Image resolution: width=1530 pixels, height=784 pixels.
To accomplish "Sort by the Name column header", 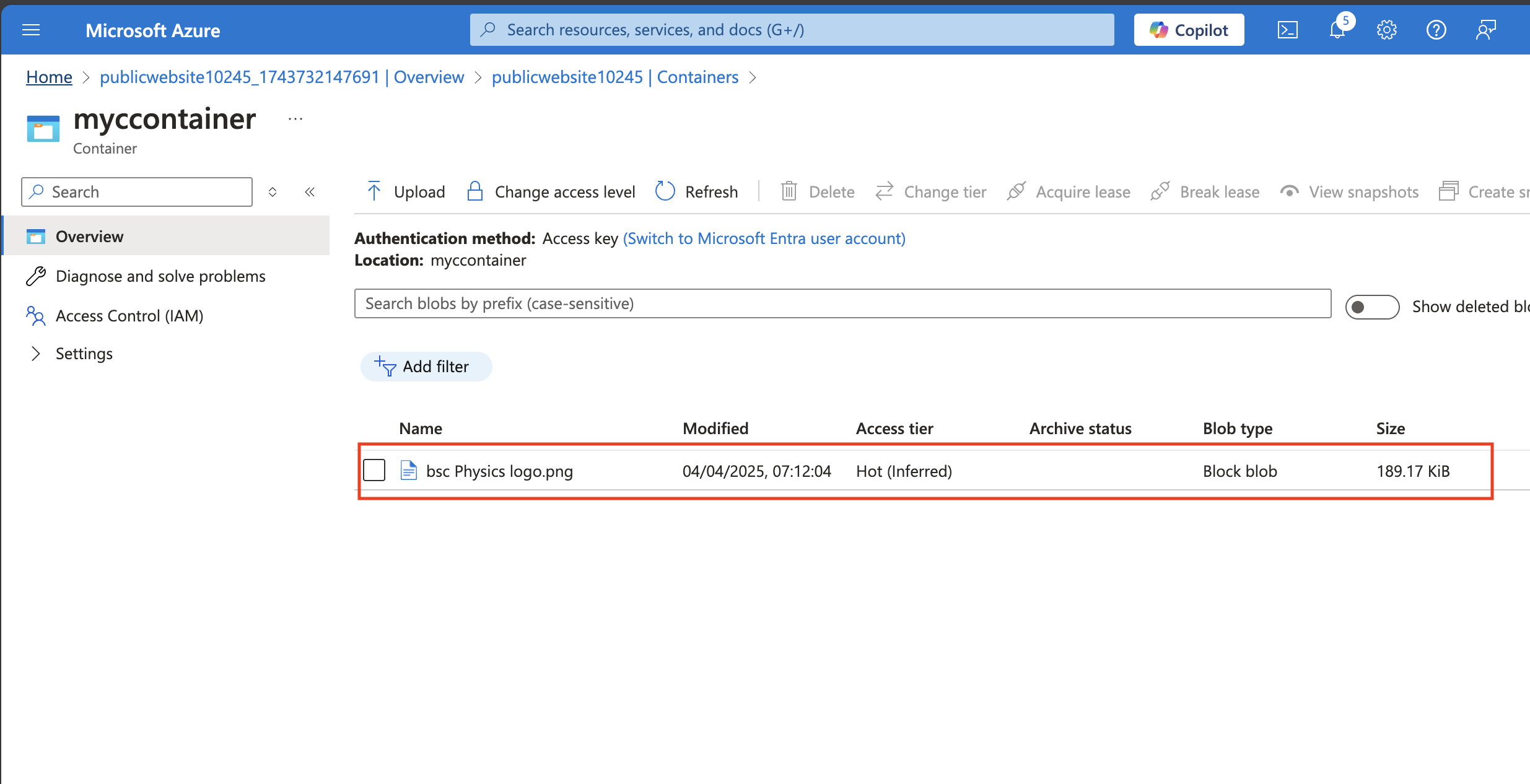I will 421,429.
